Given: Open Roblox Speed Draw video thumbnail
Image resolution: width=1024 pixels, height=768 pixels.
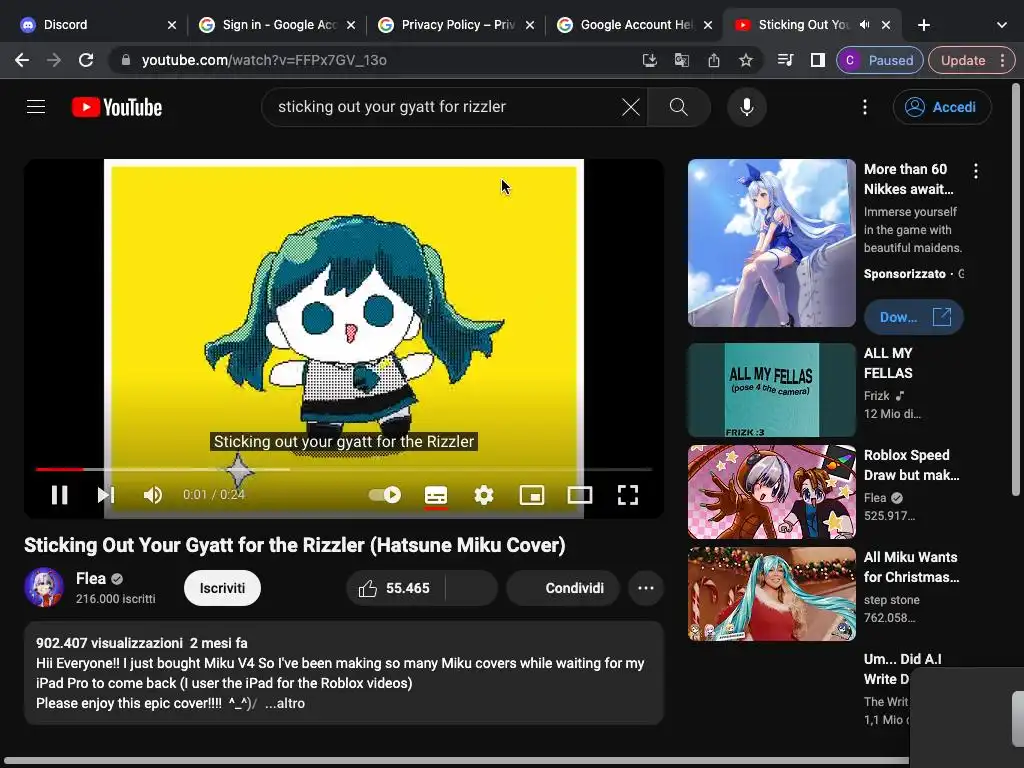Looking at the screenshot, I should (771, 492).
